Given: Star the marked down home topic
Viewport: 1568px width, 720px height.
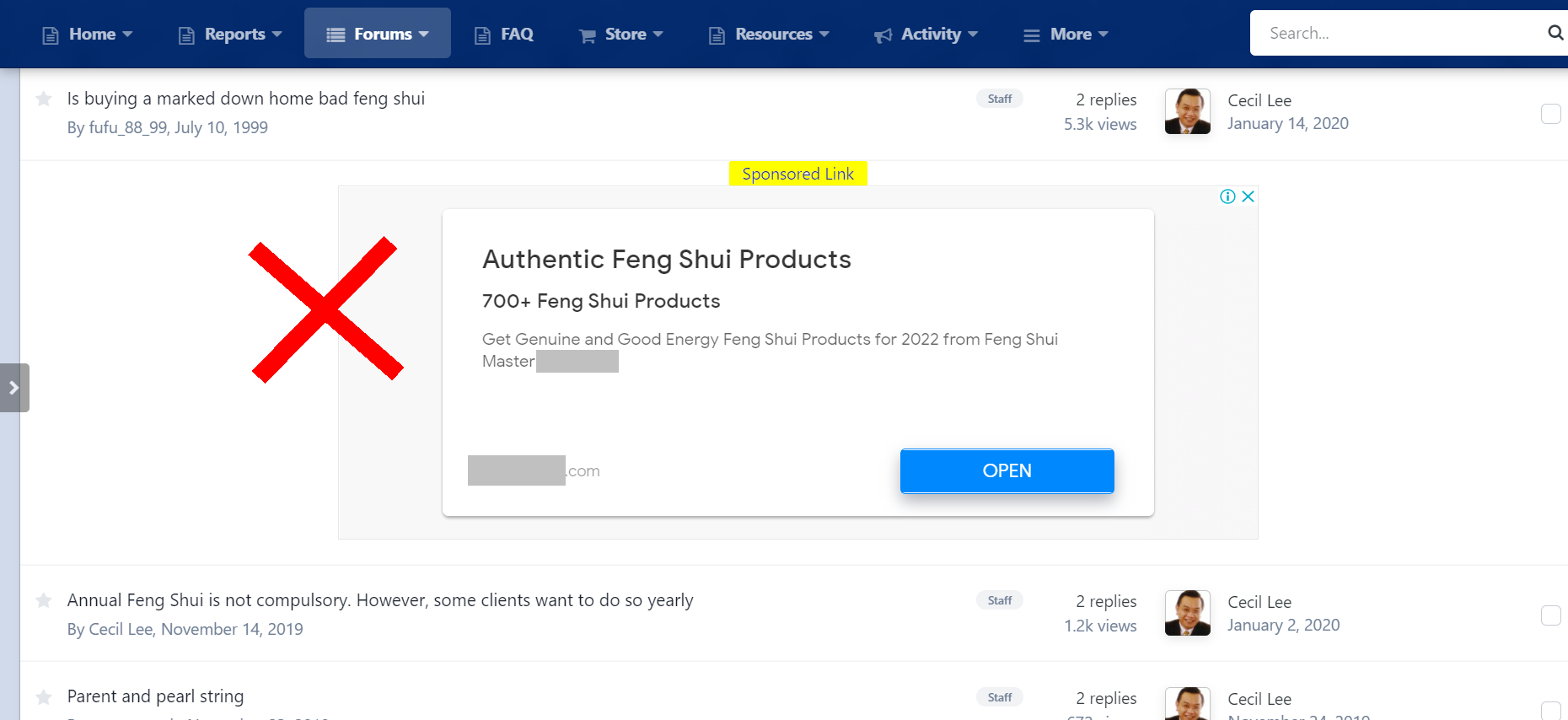Looking at the screenshot, I should (44, 99).
